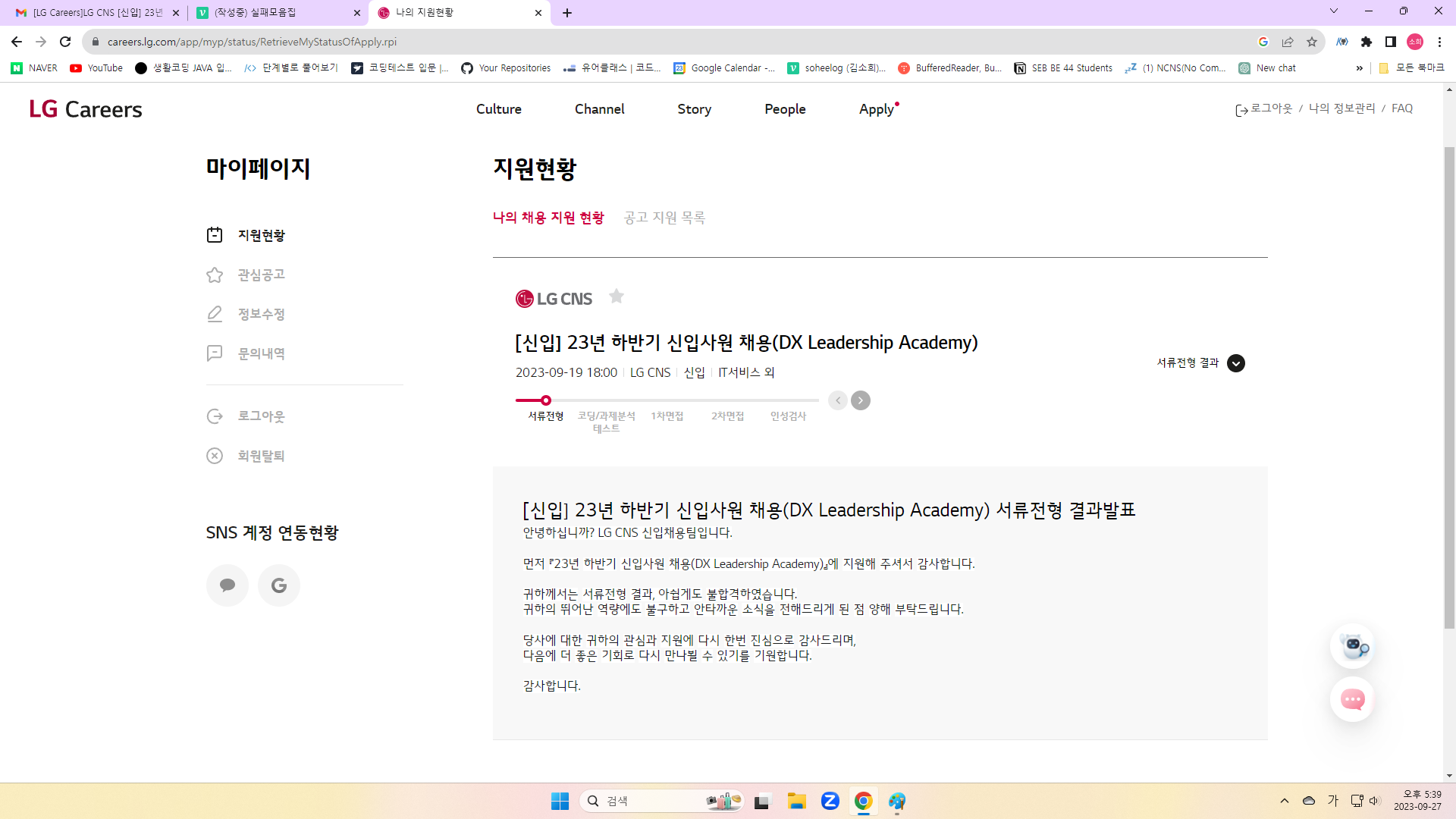1456x819 pixels.
Task: Click the 정보수정 pencil icon
Action: coord(215,314)
